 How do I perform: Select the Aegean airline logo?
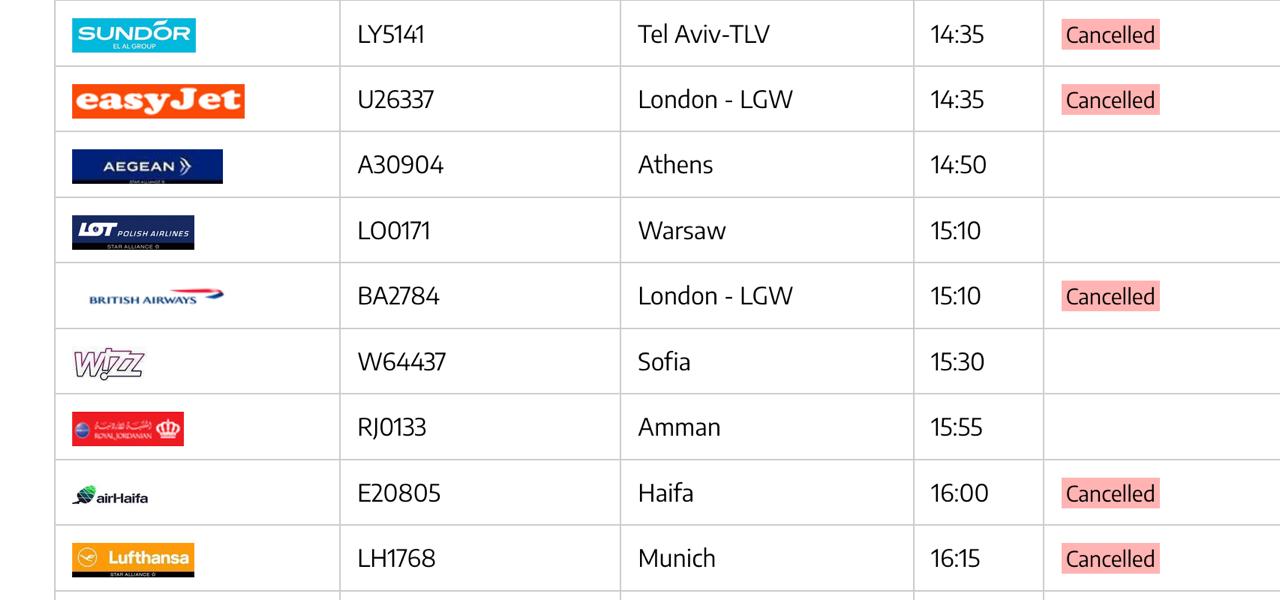147,166
